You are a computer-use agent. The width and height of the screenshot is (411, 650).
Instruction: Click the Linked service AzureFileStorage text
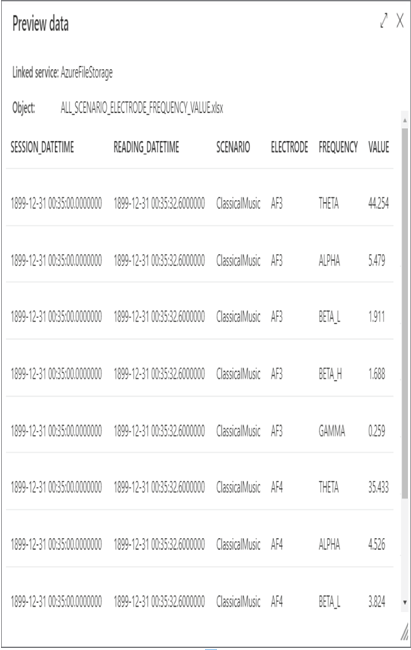(x=62, y=73)
